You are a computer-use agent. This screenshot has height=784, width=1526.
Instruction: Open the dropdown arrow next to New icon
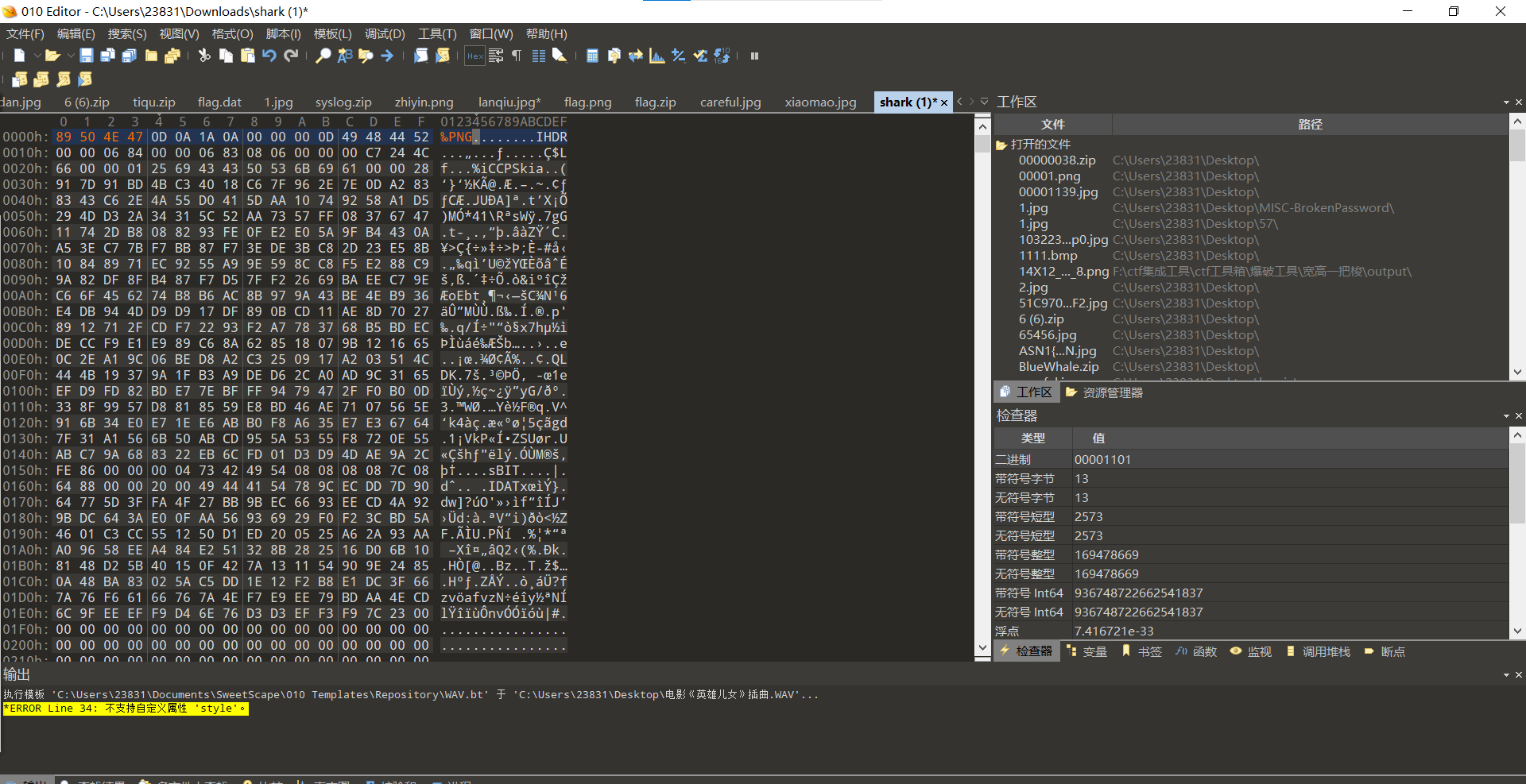[37, 56]
